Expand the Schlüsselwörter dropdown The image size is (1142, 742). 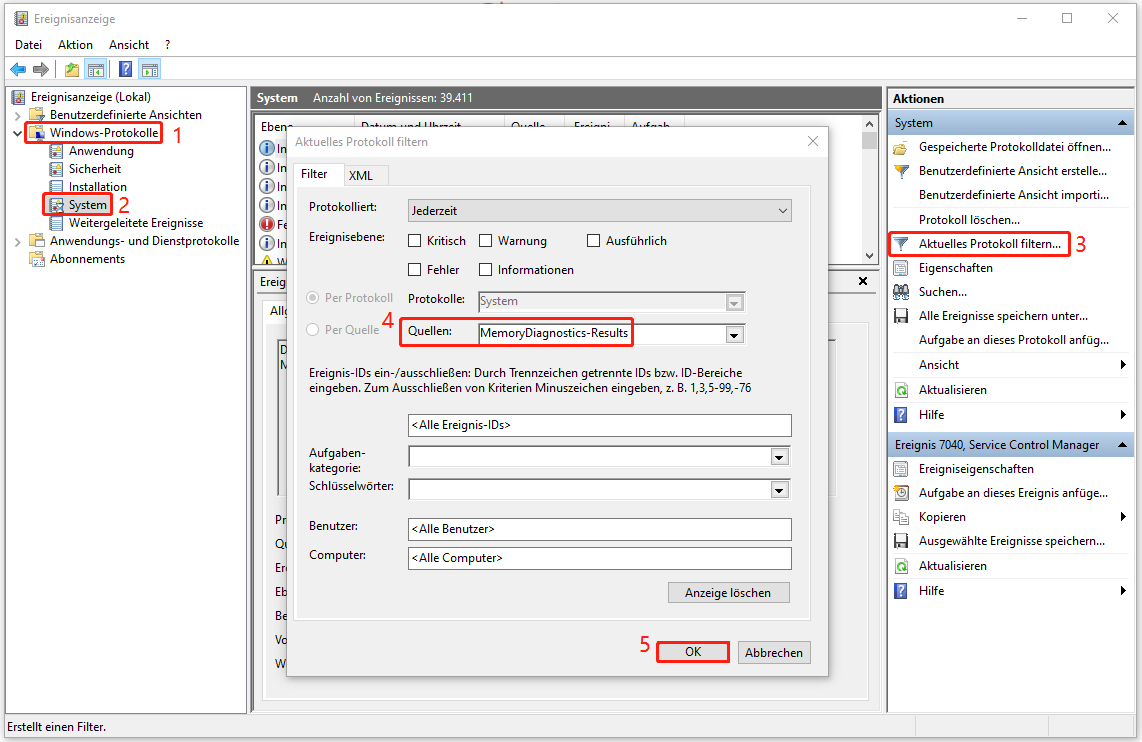click(x=779, y=489)
